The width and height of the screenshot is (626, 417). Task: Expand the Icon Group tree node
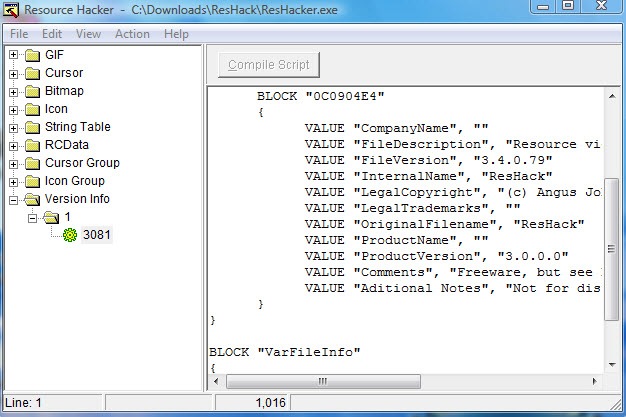[13, 182]
